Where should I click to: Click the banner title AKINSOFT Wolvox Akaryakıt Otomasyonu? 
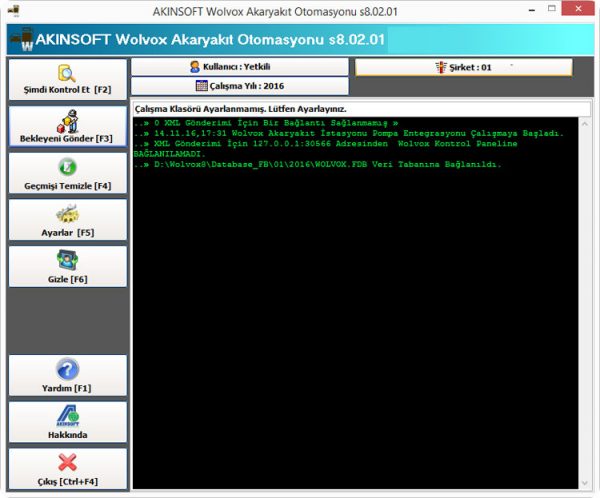coord(210,39)
